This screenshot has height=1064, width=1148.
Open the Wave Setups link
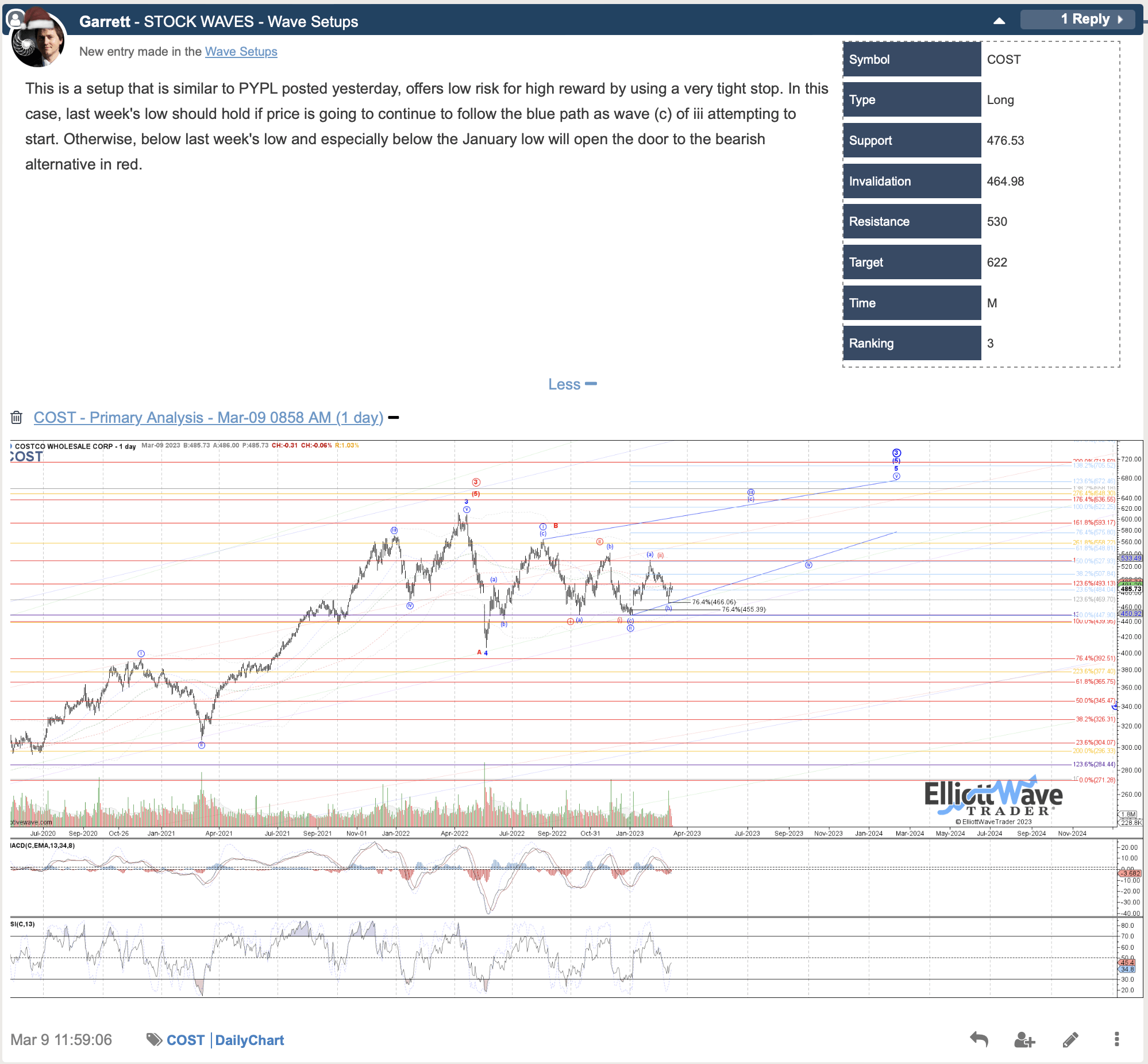(241, 52)
